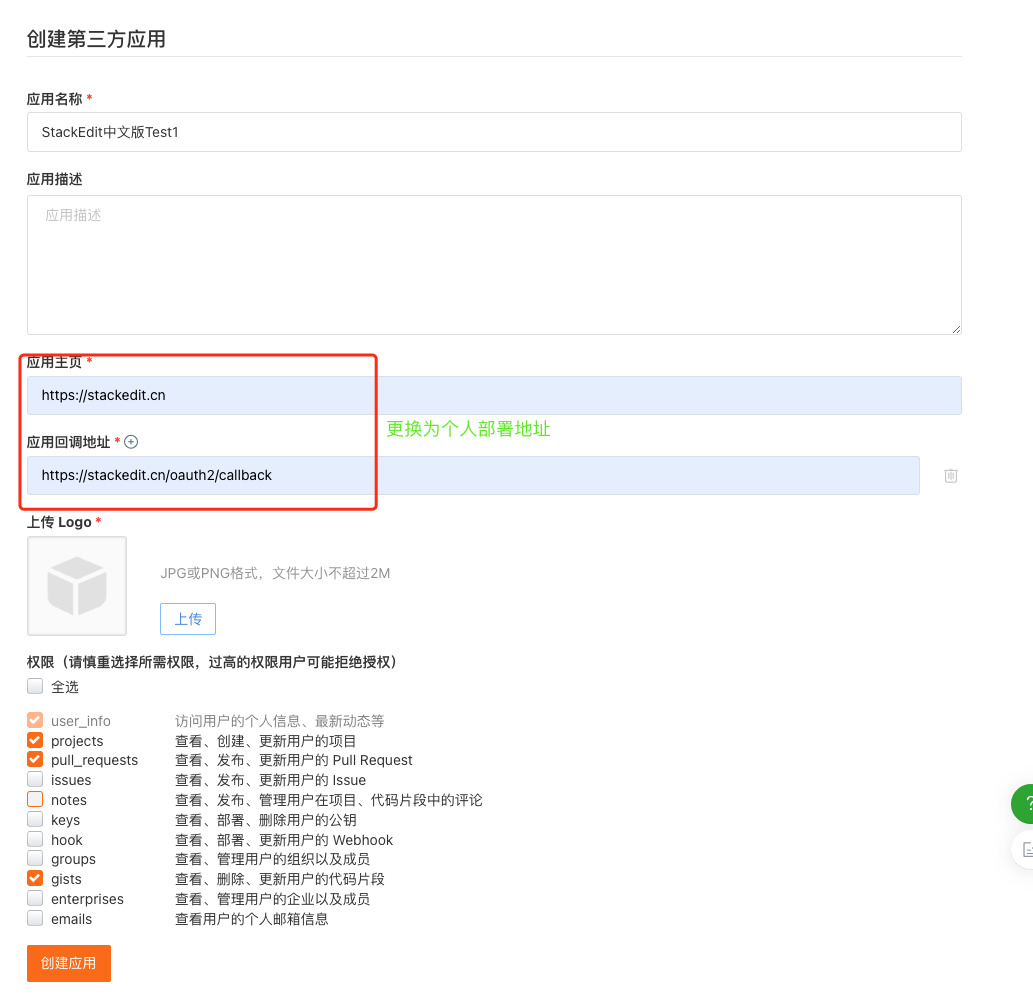Viewport: 1033px width, 1000px height.
Task: Click the feedback note icon below help
Action: (1024, 850)
